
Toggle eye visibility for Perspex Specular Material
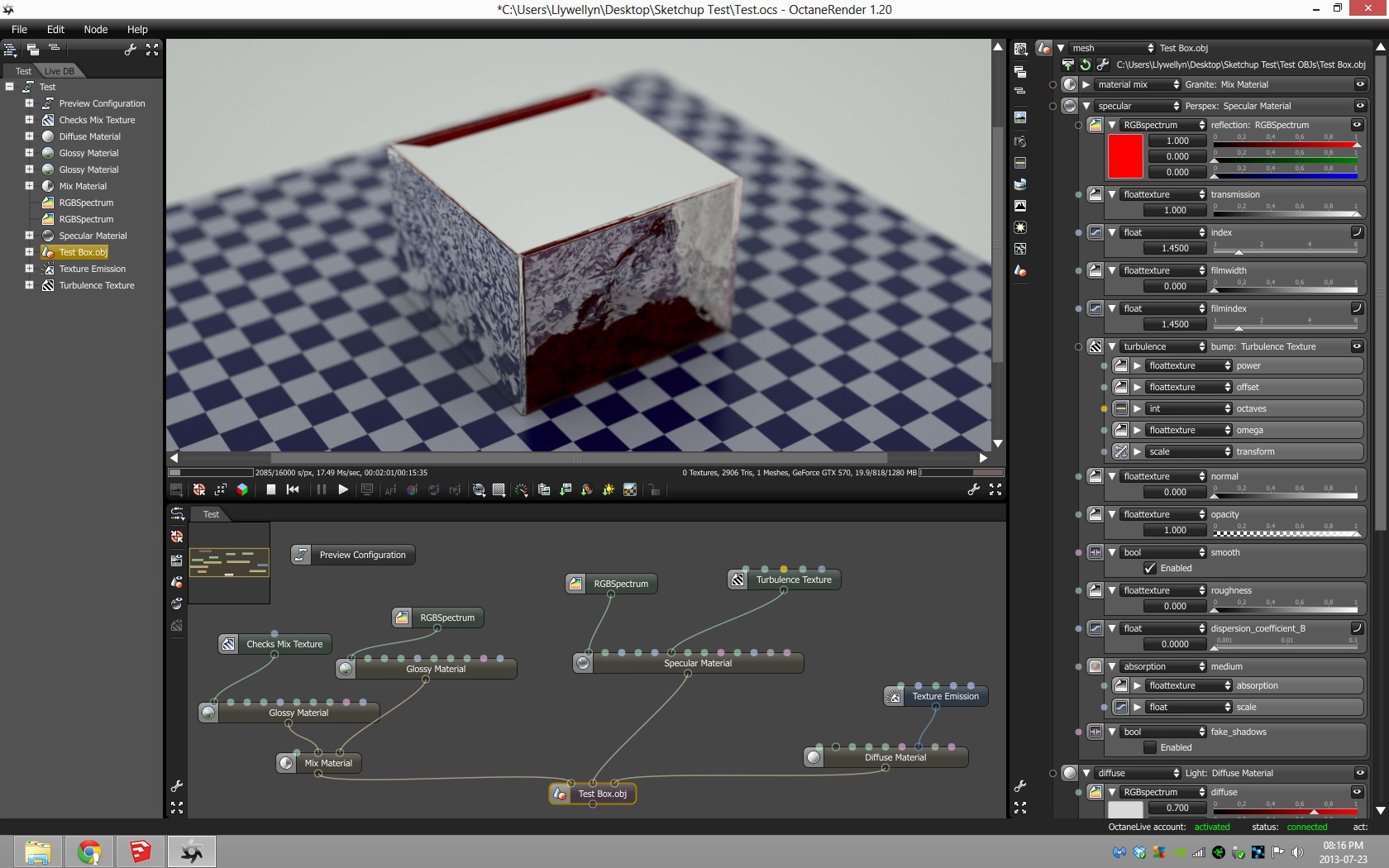point(1360,106)
